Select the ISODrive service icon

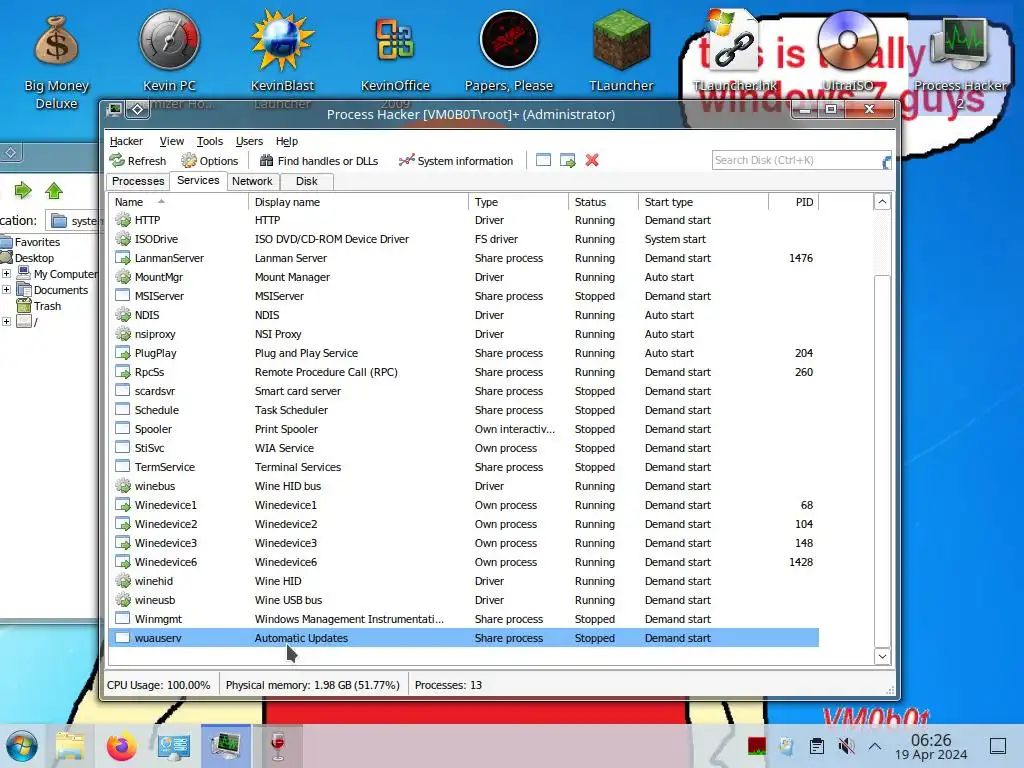[x=123, y=239]
